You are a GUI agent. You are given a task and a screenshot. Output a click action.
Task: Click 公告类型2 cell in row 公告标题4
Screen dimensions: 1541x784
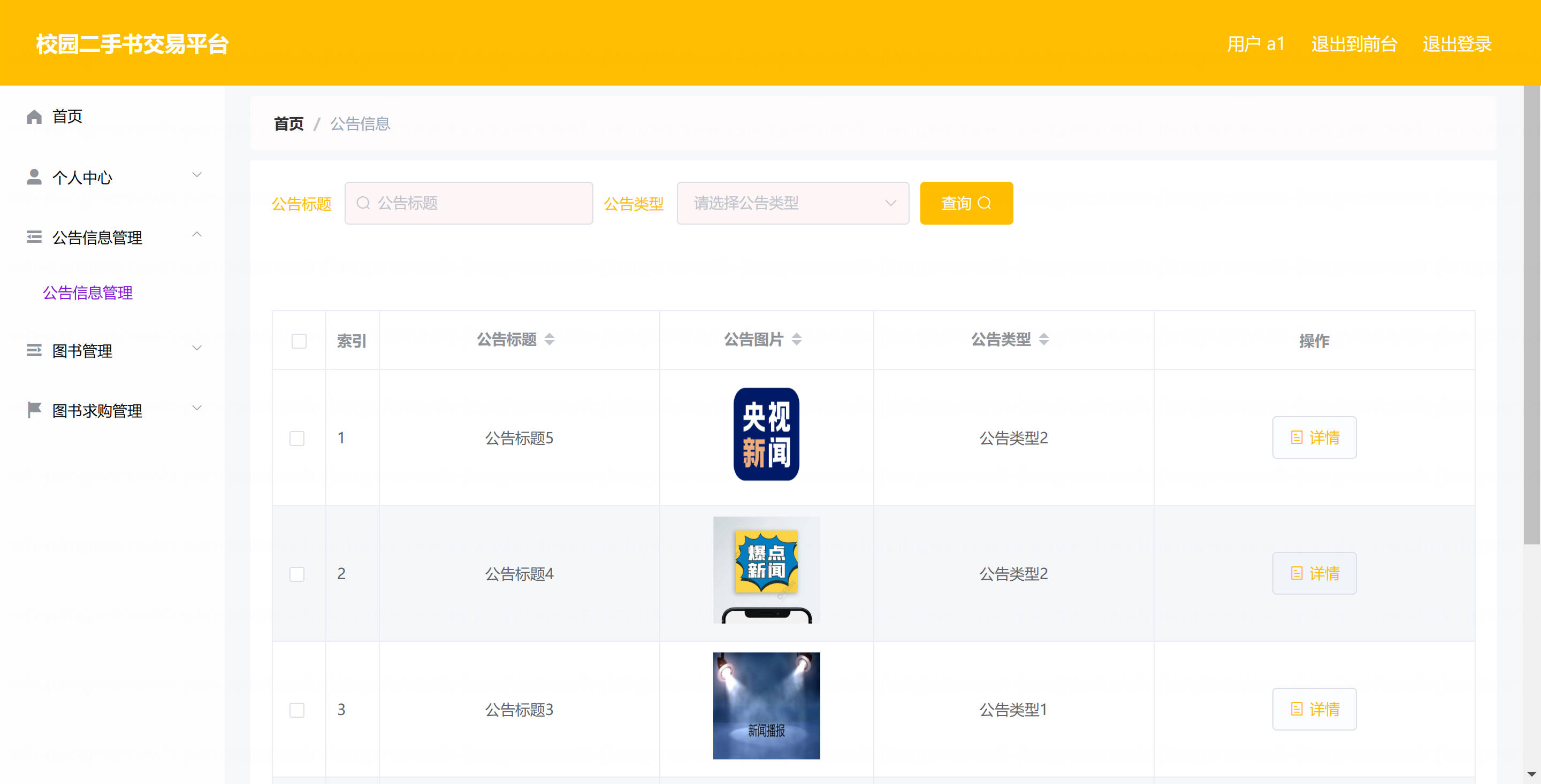coord(1013,574)
